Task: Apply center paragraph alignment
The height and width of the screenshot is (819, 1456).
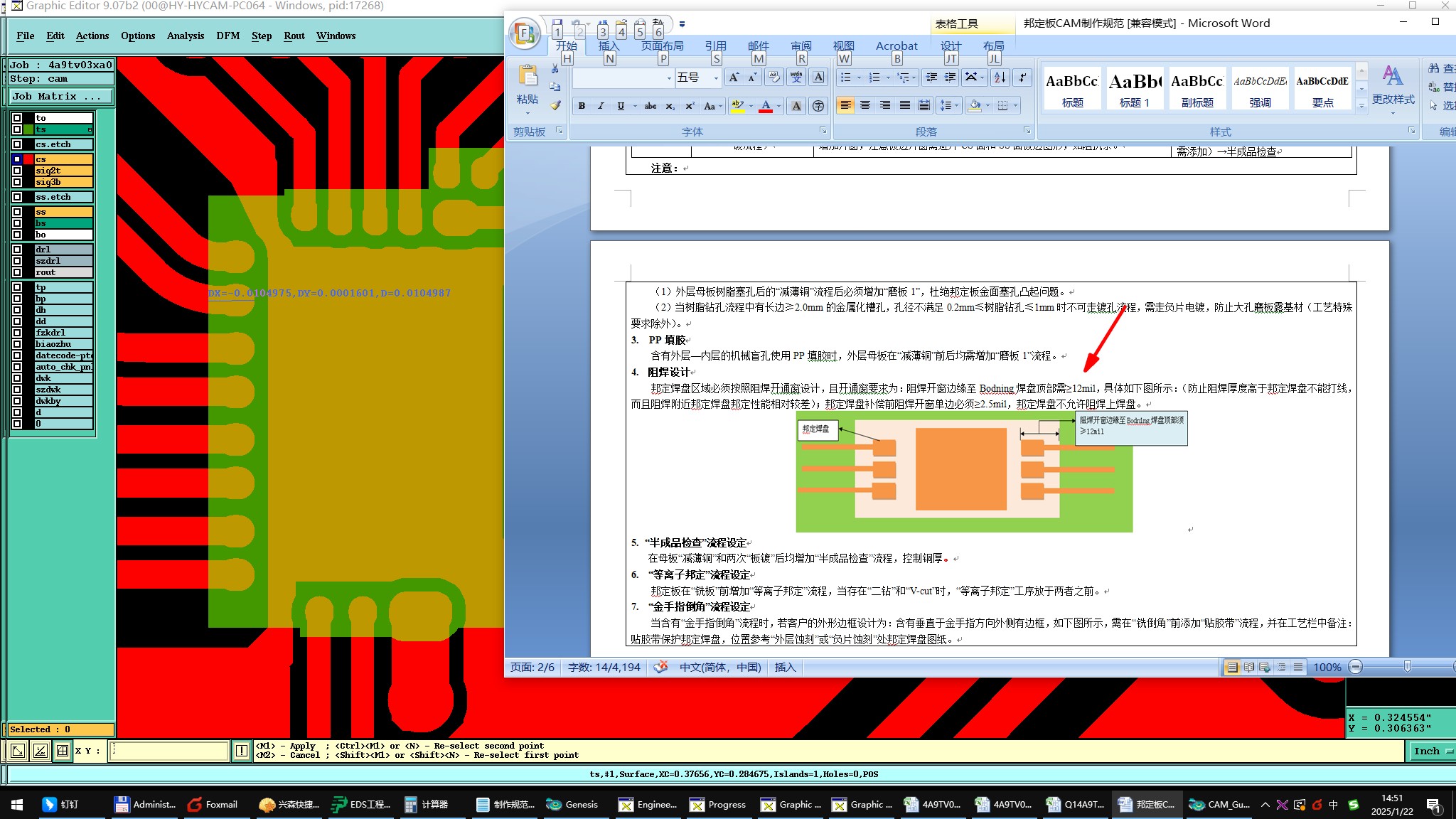Action: click(x=865, y=105)
